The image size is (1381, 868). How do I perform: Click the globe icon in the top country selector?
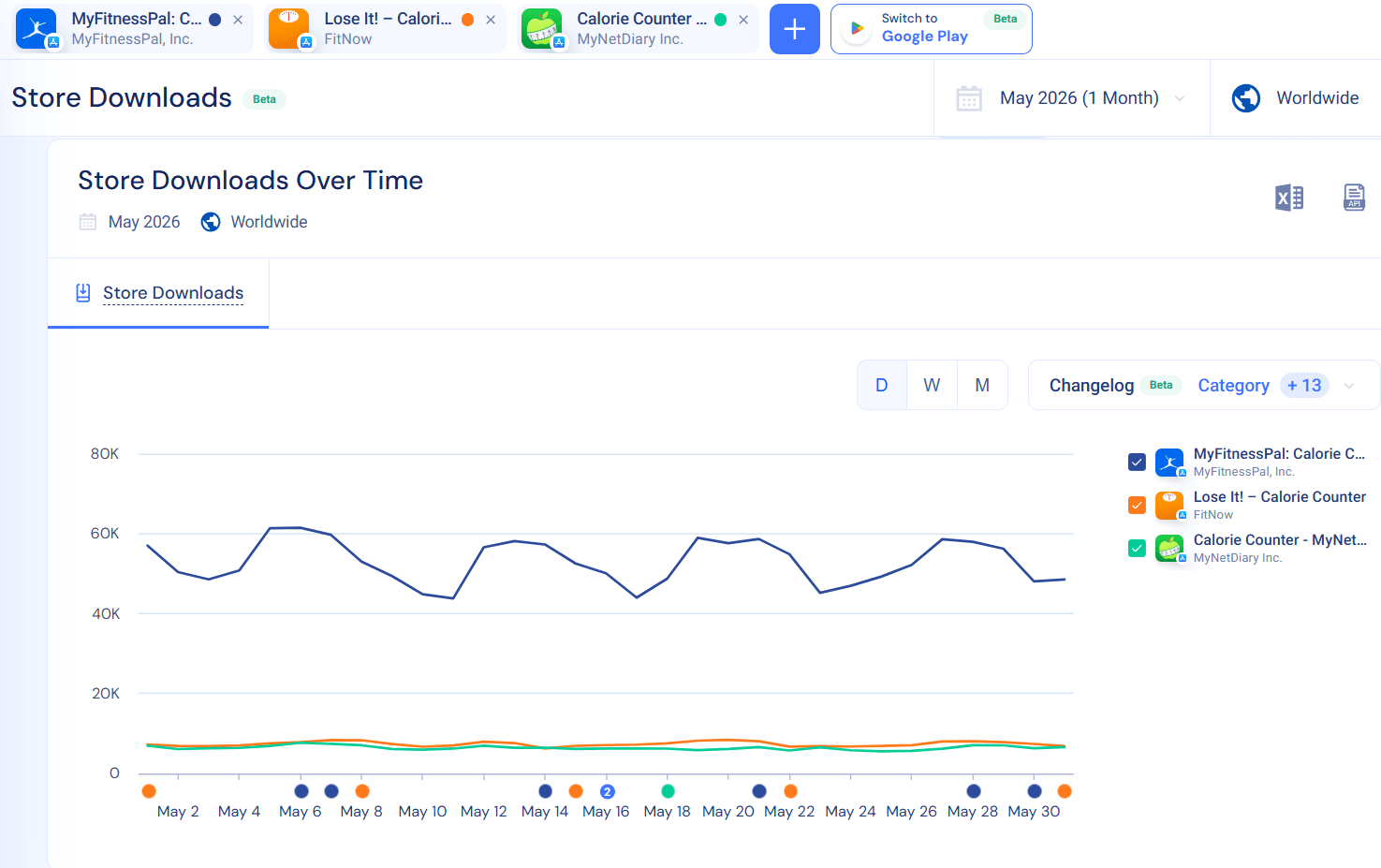point(1246,98)
